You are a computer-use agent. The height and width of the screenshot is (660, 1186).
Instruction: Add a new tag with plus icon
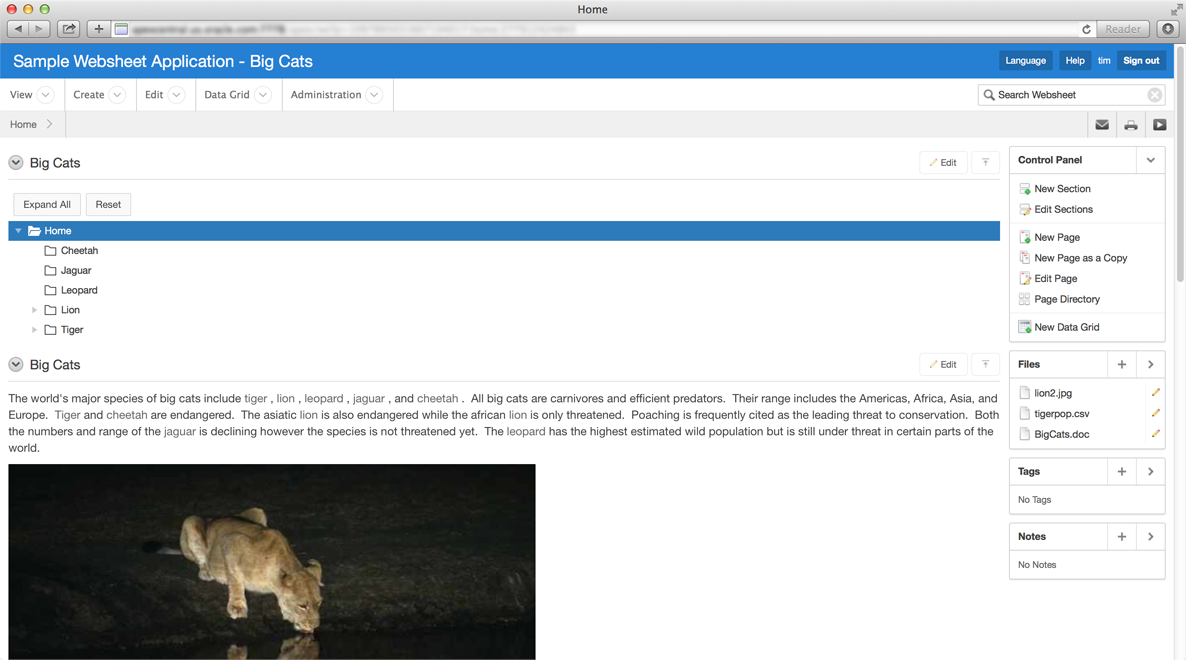(1121, 472)
